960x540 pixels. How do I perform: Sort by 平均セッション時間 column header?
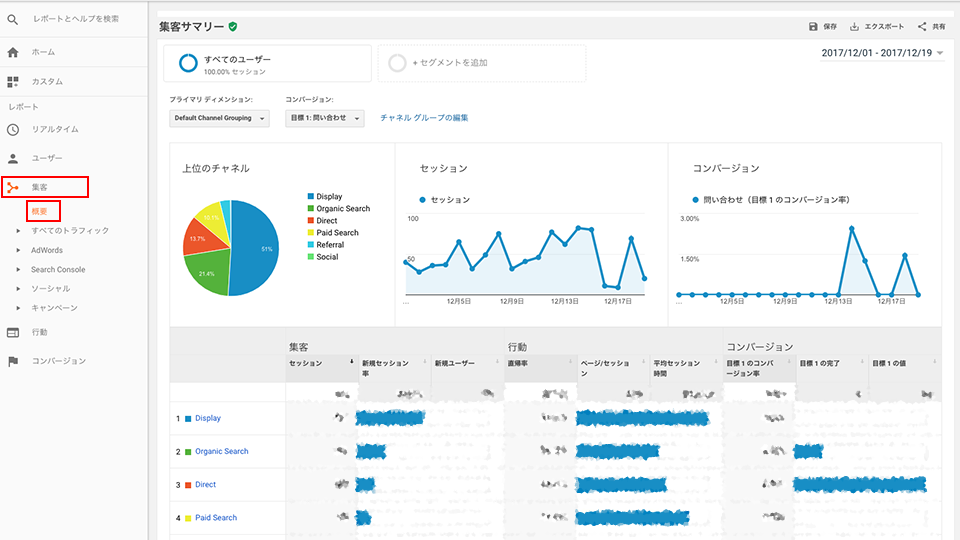(x=677, y=368)
